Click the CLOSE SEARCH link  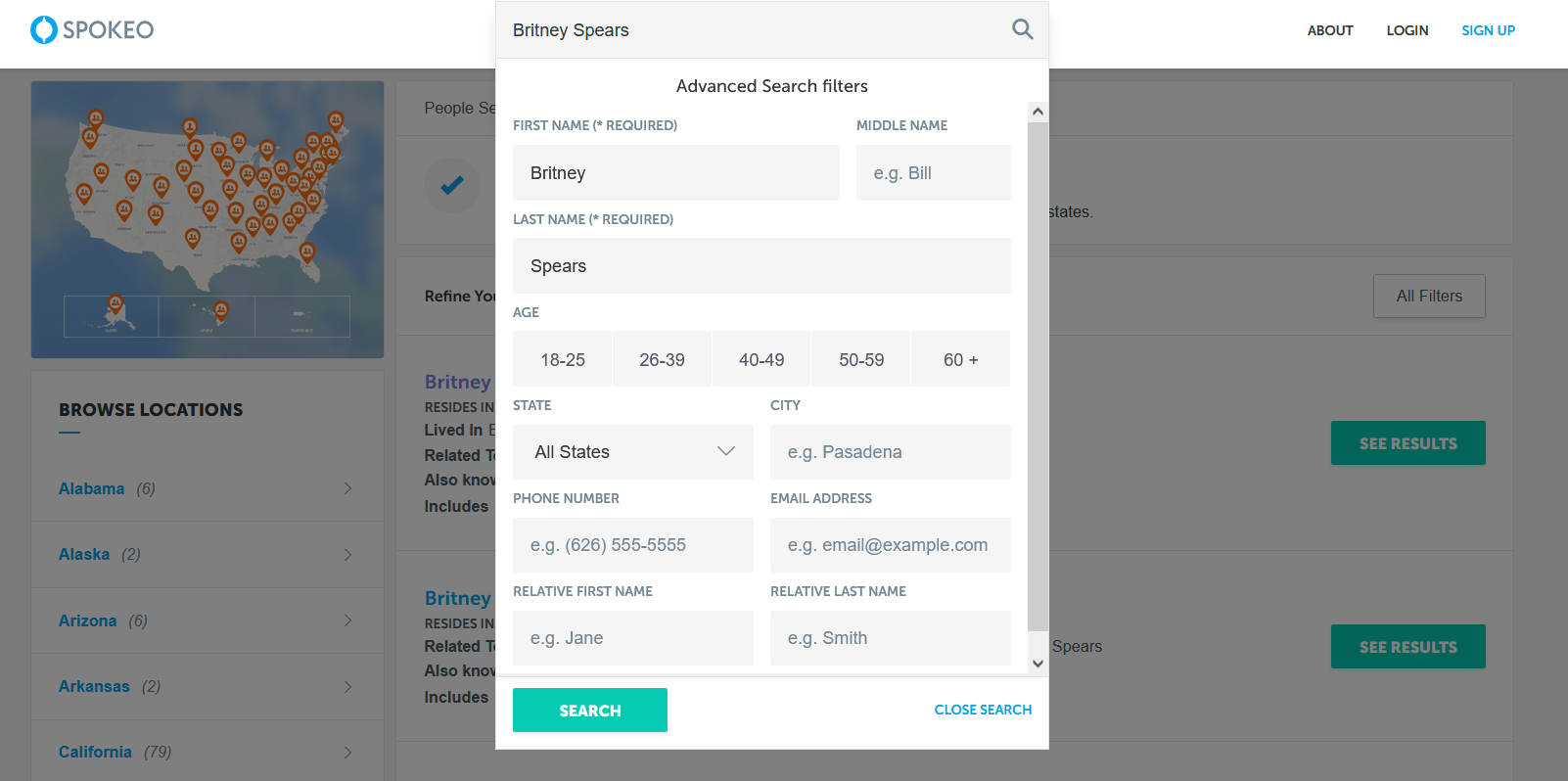(x=983, y=710)
